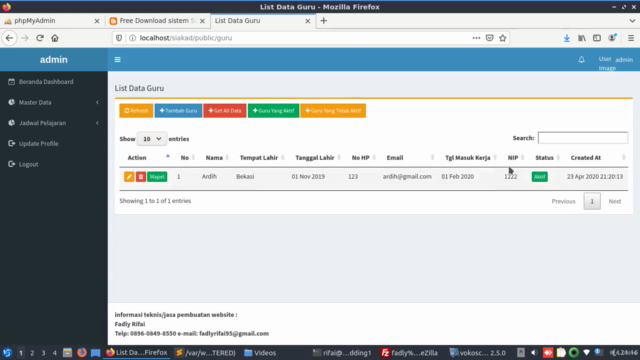The image size is (640, 360).
Task: Open Firefox downloads panel
Action: [x=567, y=38]
